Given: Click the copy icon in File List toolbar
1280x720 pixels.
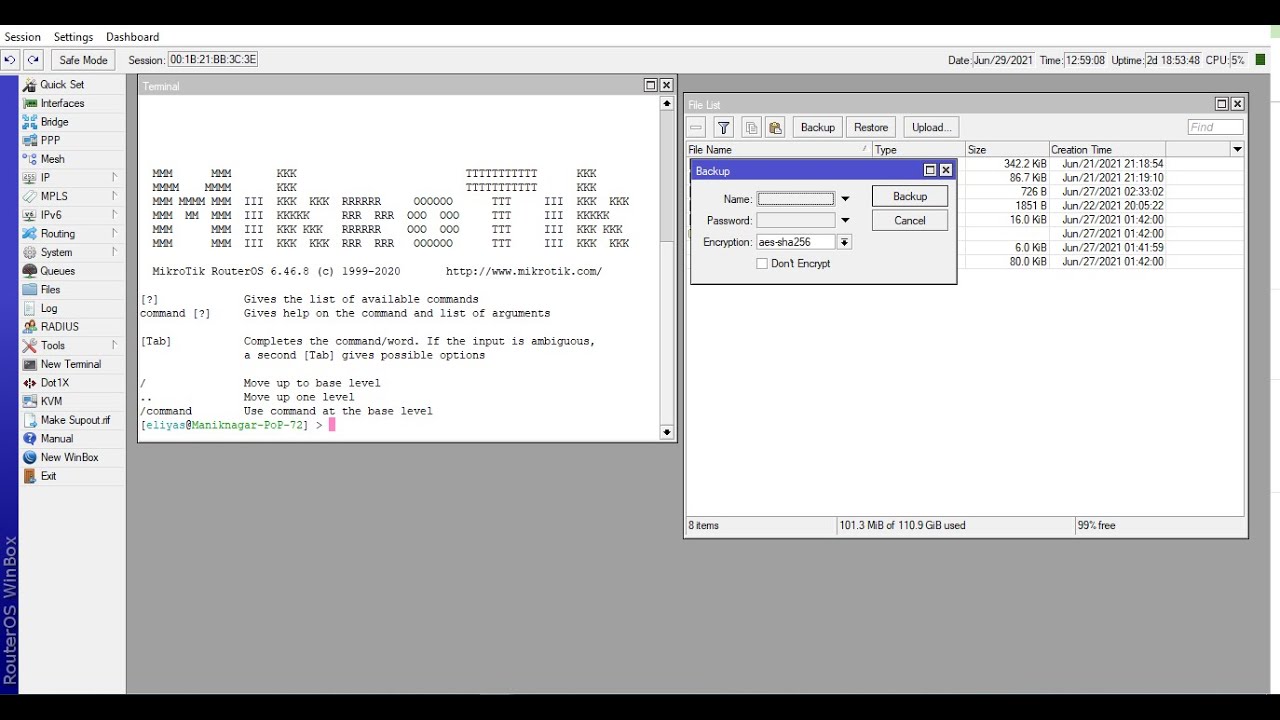Looking at the screenshot, I should pos(751,127).
